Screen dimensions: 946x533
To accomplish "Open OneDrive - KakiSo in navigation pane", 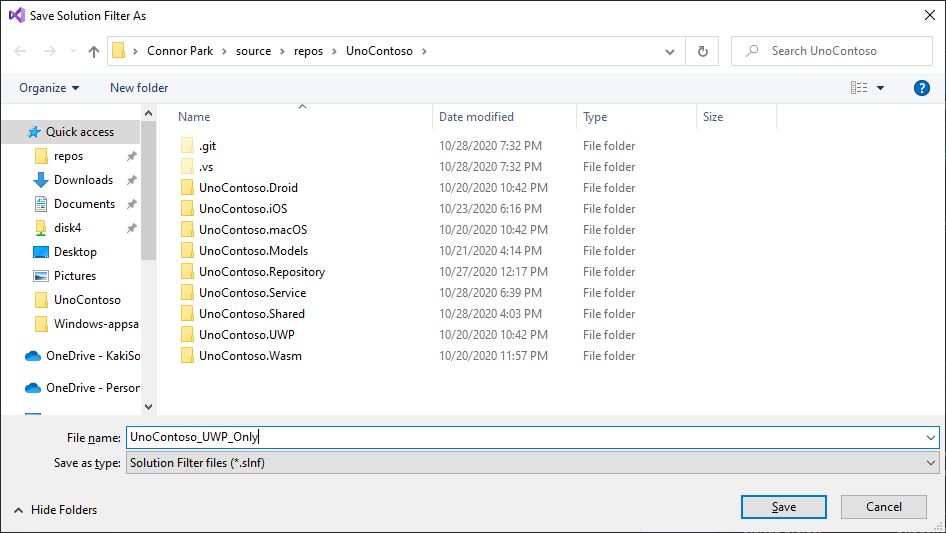I will 93,356.
